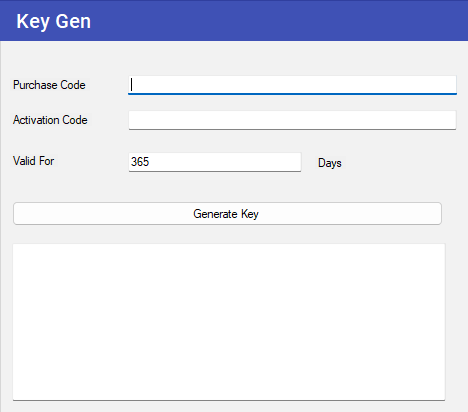Click the 365 value in Valid For
This screenshot has height=412, width=468.
(x=140, y=162)
